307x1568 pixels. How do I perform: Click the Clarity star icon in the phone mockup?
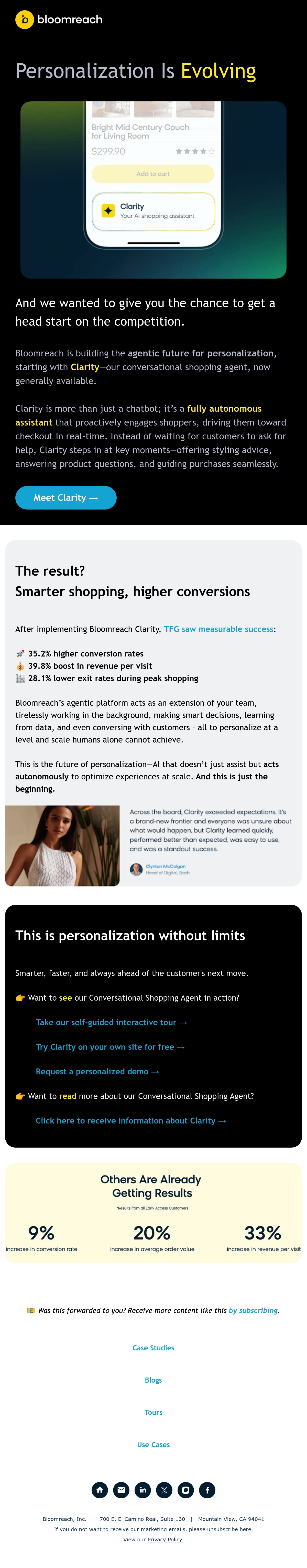[108, 211]
